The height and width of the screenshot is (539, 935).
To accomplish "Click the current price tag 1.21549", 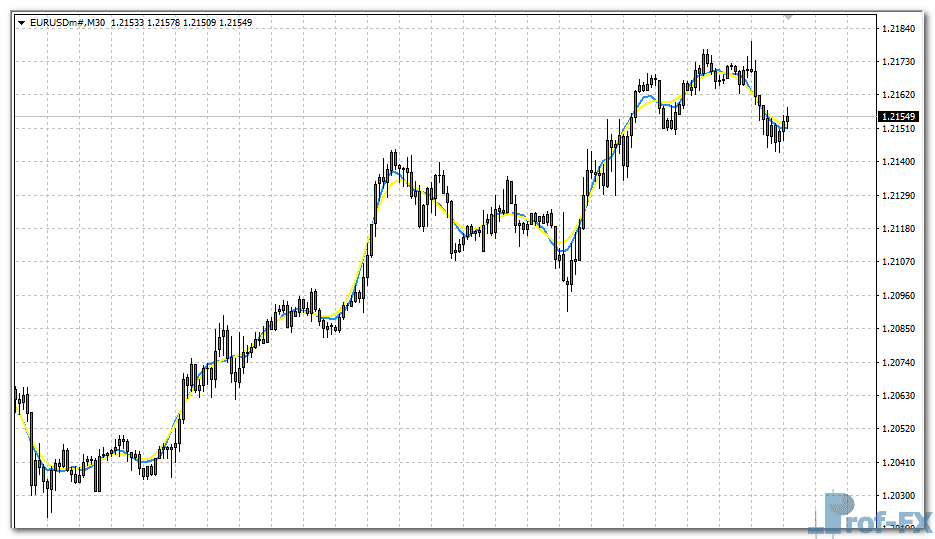I will pos(899,117).
